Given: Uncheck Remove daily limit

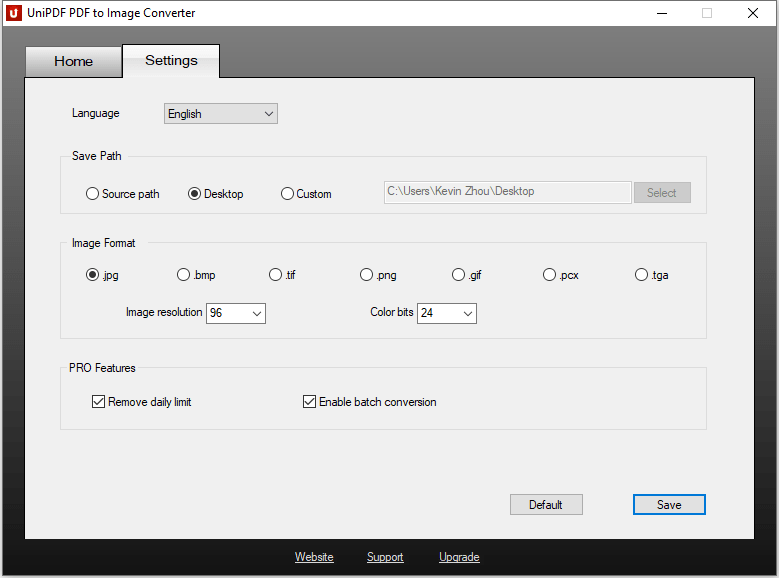Looking at the screenshot, I should (x=142, y=402).
